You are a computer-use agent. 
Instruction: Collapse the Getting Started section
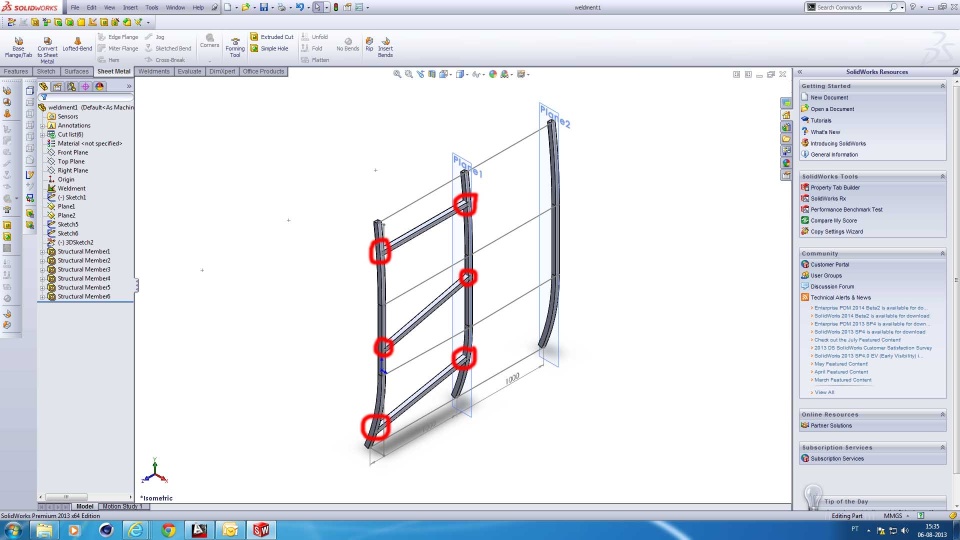942,86
